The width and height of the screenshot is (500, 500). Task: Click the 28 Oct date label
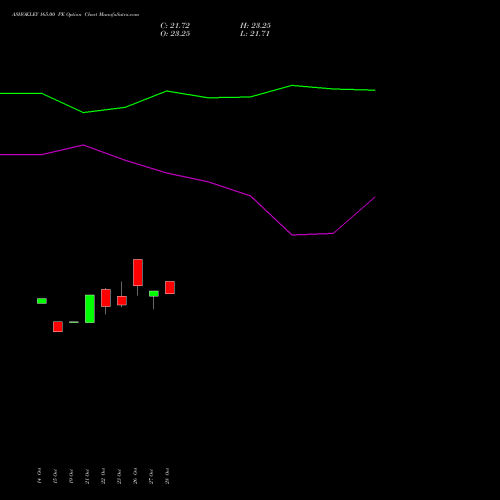tap(167, 476)
